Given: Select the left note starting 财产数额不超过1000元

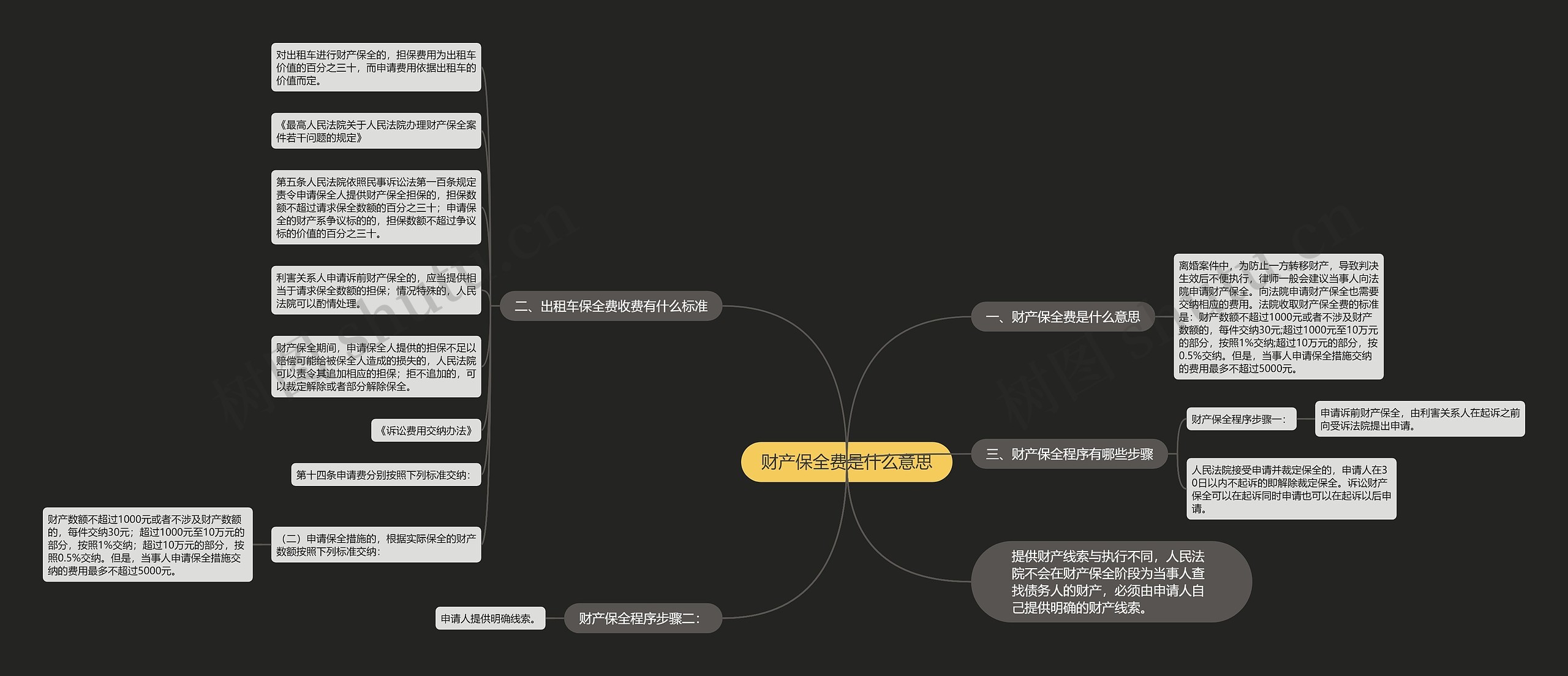Looking at the screenshot, I should coord(148,544).
